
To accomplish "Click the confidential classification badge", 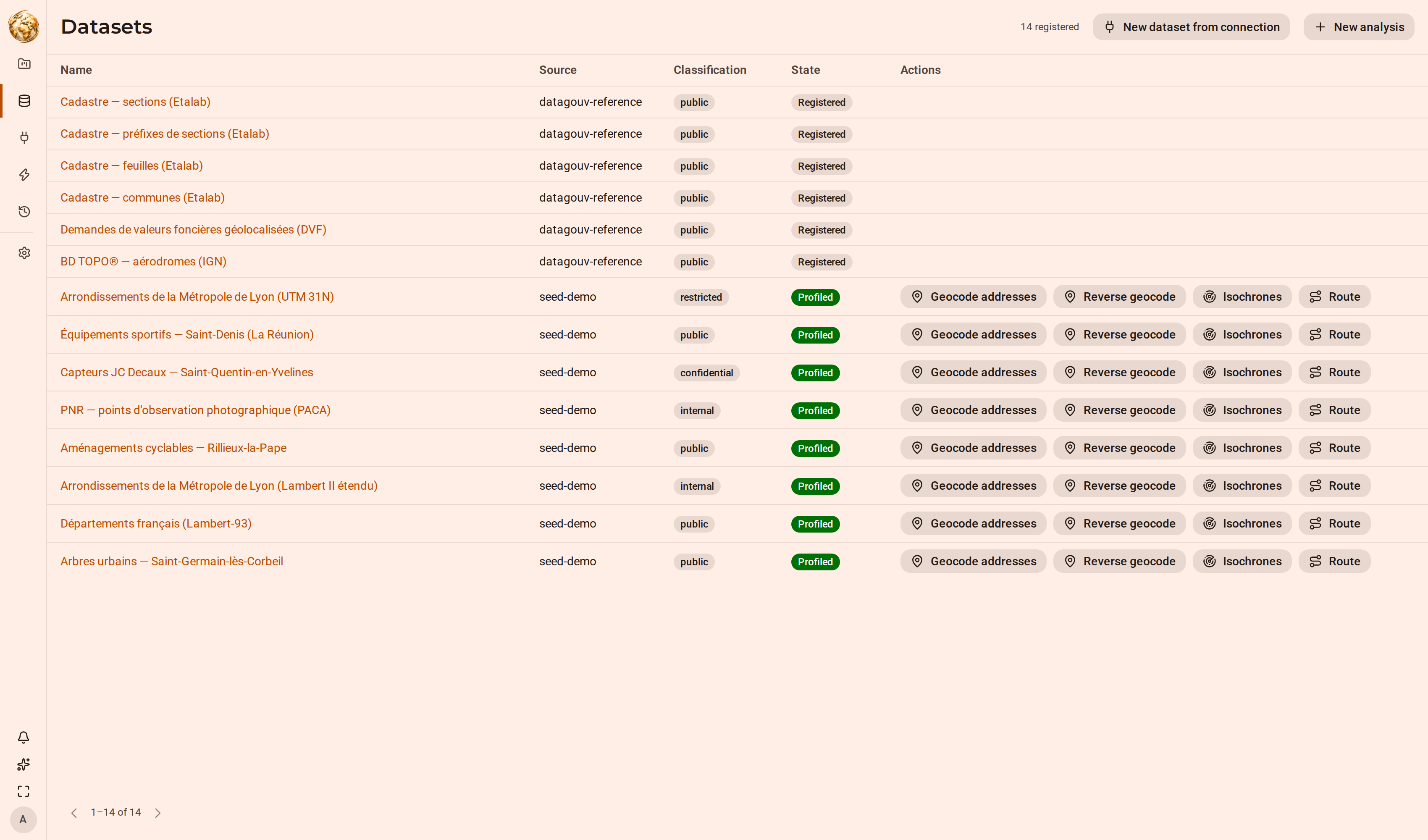I will tap(706, 373).
